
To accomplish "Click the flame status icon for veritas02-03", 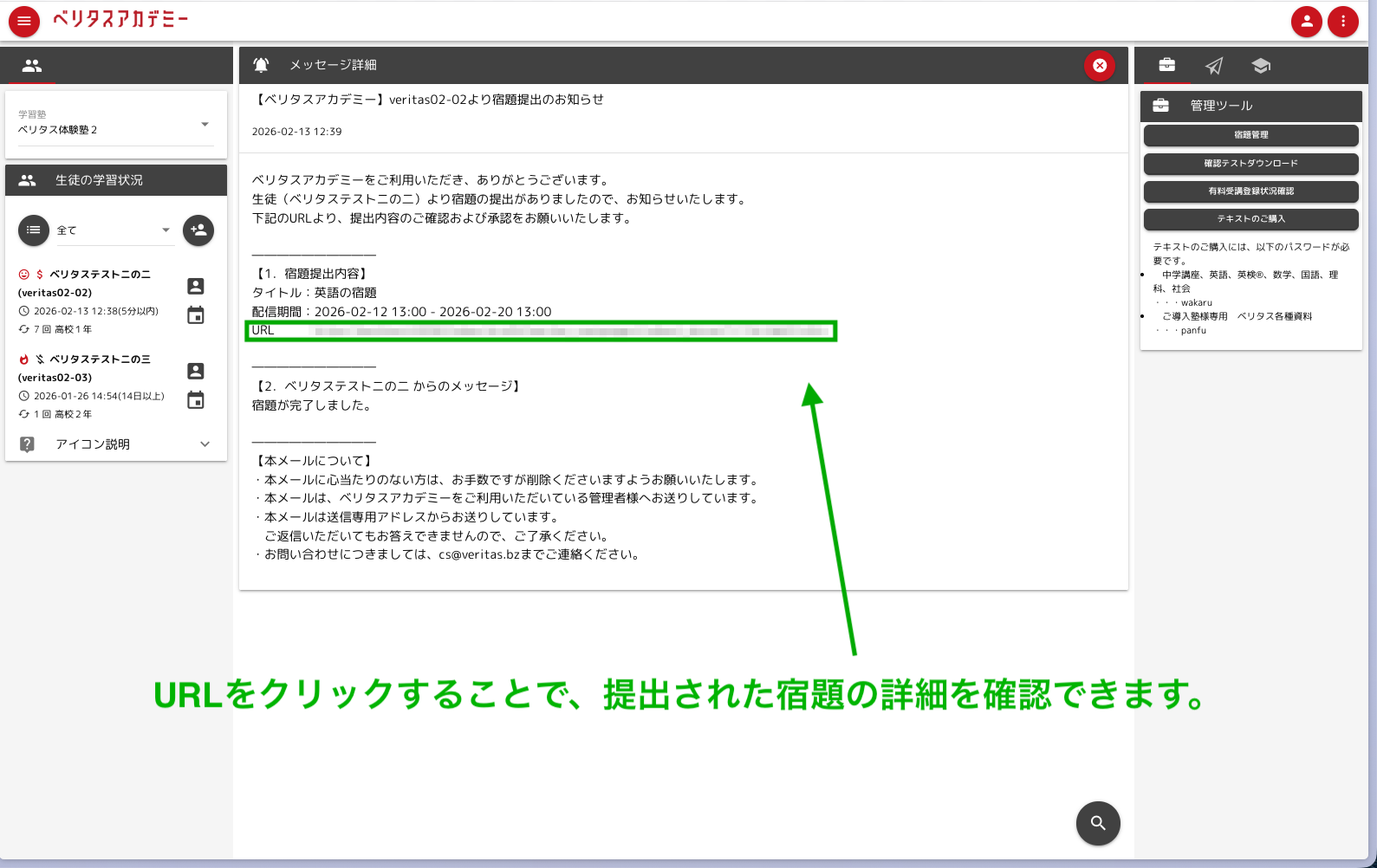I will 23,359.
